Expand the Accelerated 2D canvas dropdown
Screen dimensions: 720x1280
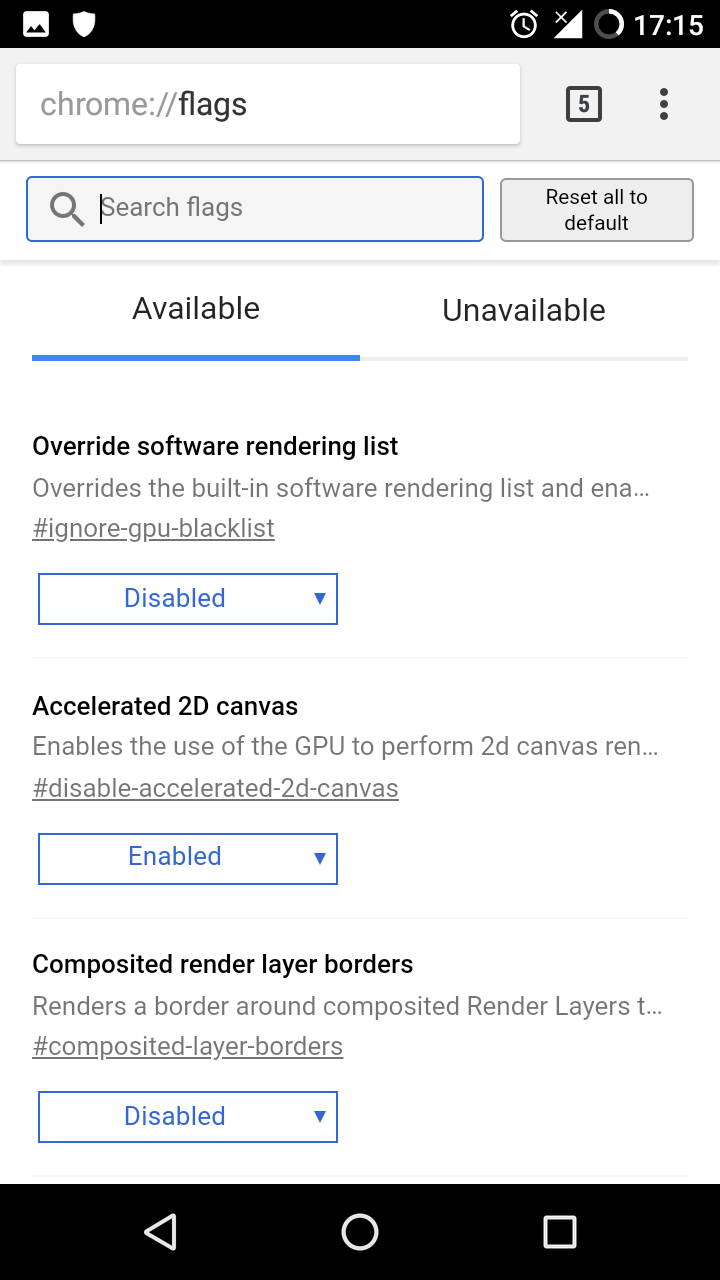pyautogui.click(x=188, y=858)
